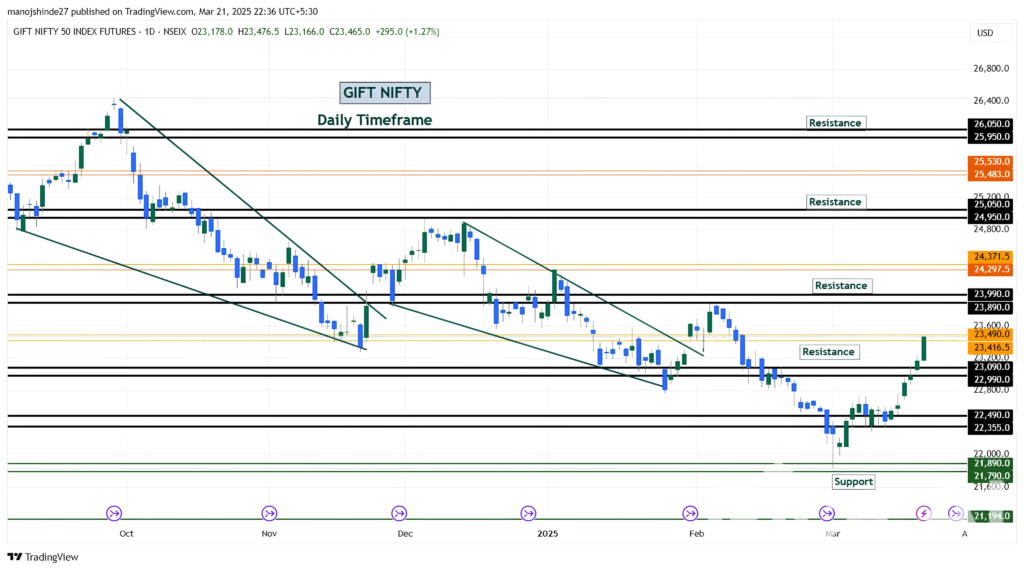Click the manojshinde27 publisher name
1024x570 pixels.
click(38, 12)
